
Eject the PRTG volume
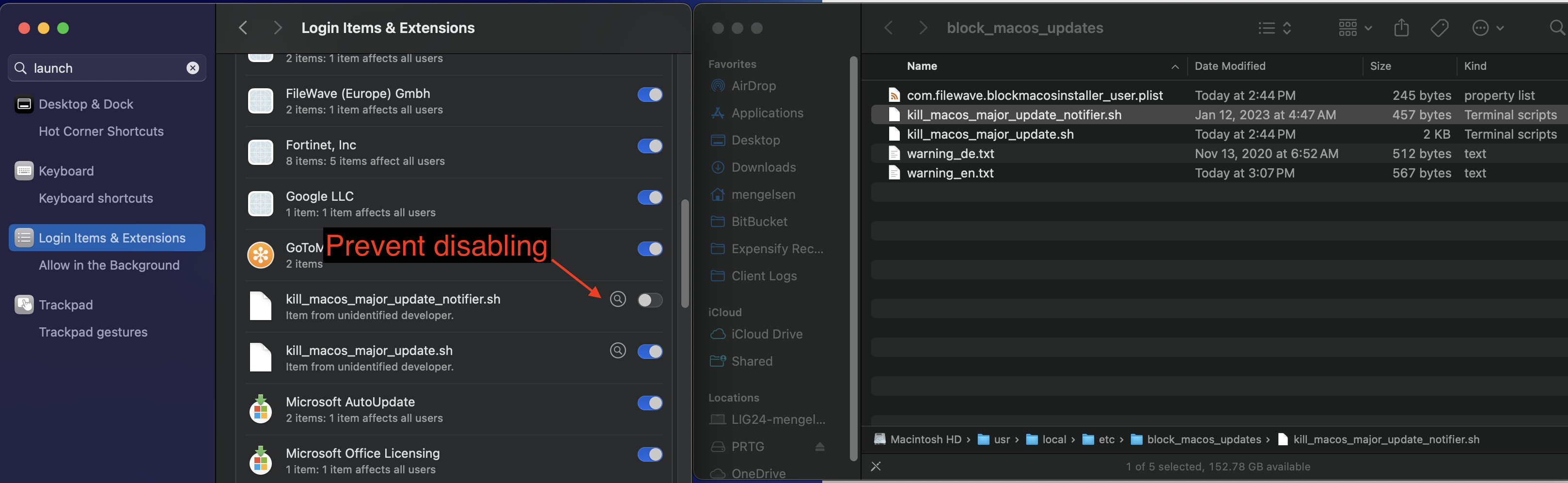point(820,447)
